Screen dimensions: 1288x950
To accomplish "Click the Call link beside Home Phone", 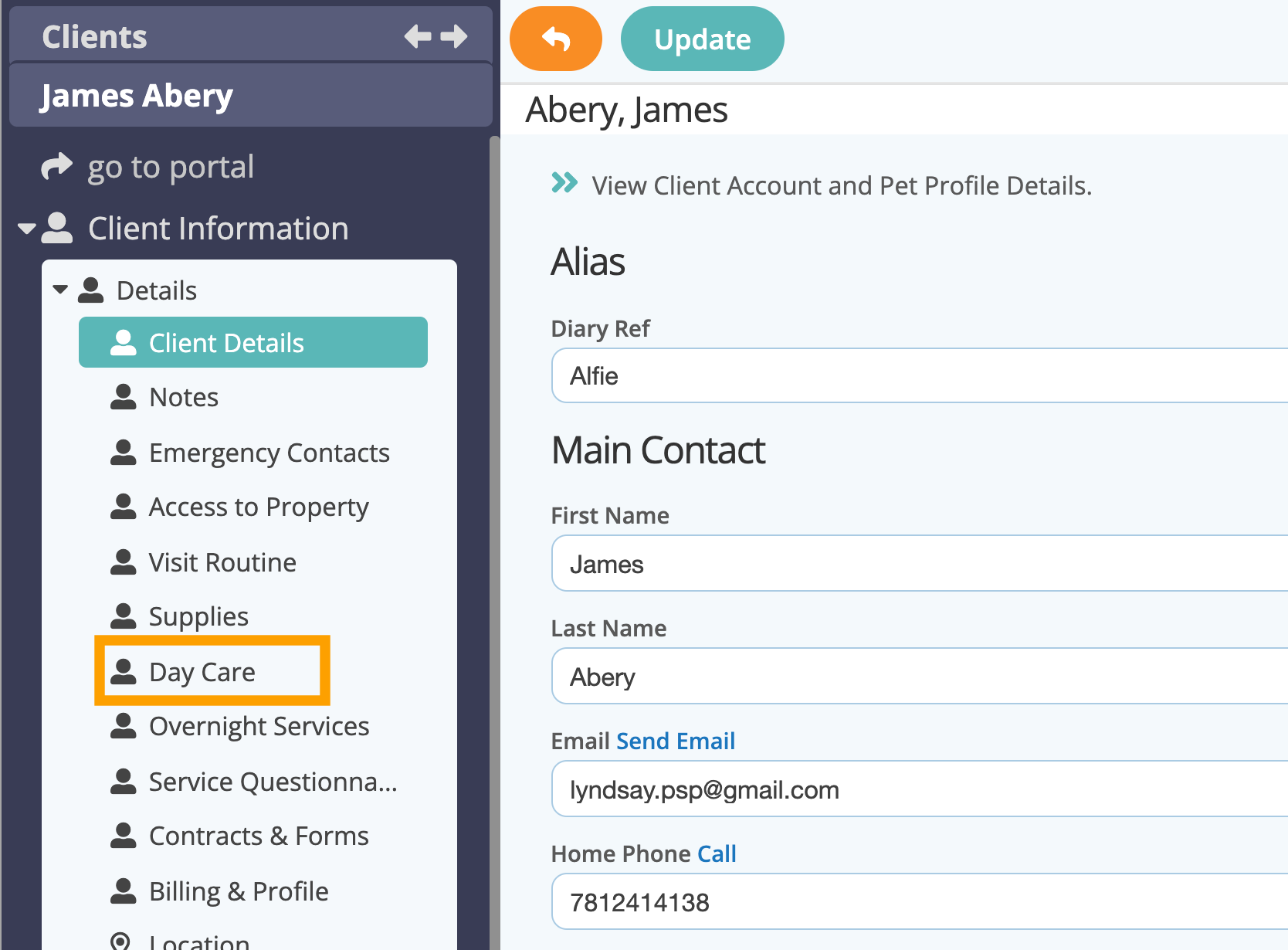I will pos(717,853).
